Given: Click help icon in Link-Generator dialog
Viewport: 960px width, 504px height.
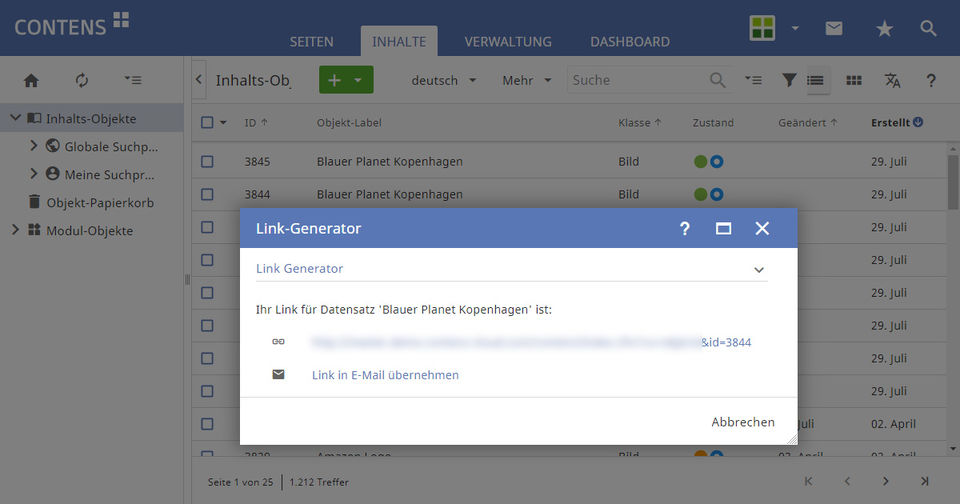Looking at the screenshot, I should click(x=685, y=228).
